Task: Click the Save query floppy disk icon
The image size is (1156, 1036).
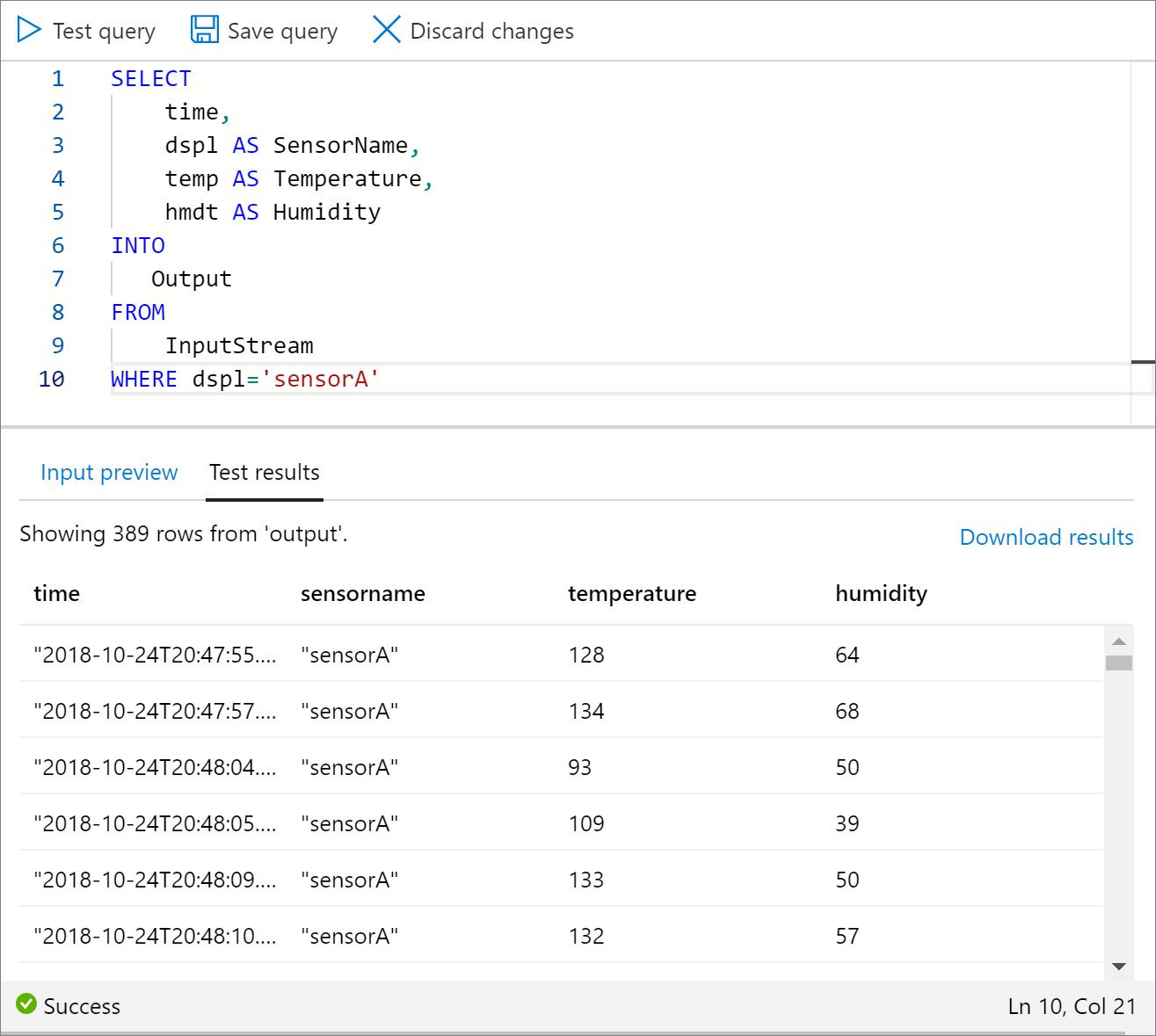Action: (205, 30)
